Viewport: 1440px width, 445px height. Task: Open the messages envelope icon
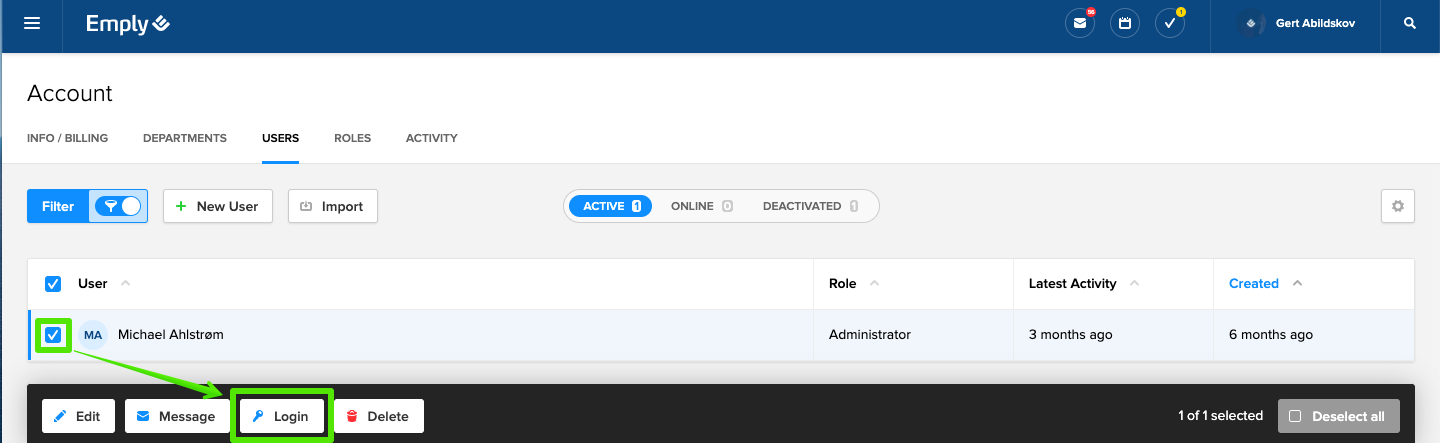point(1080,24)
